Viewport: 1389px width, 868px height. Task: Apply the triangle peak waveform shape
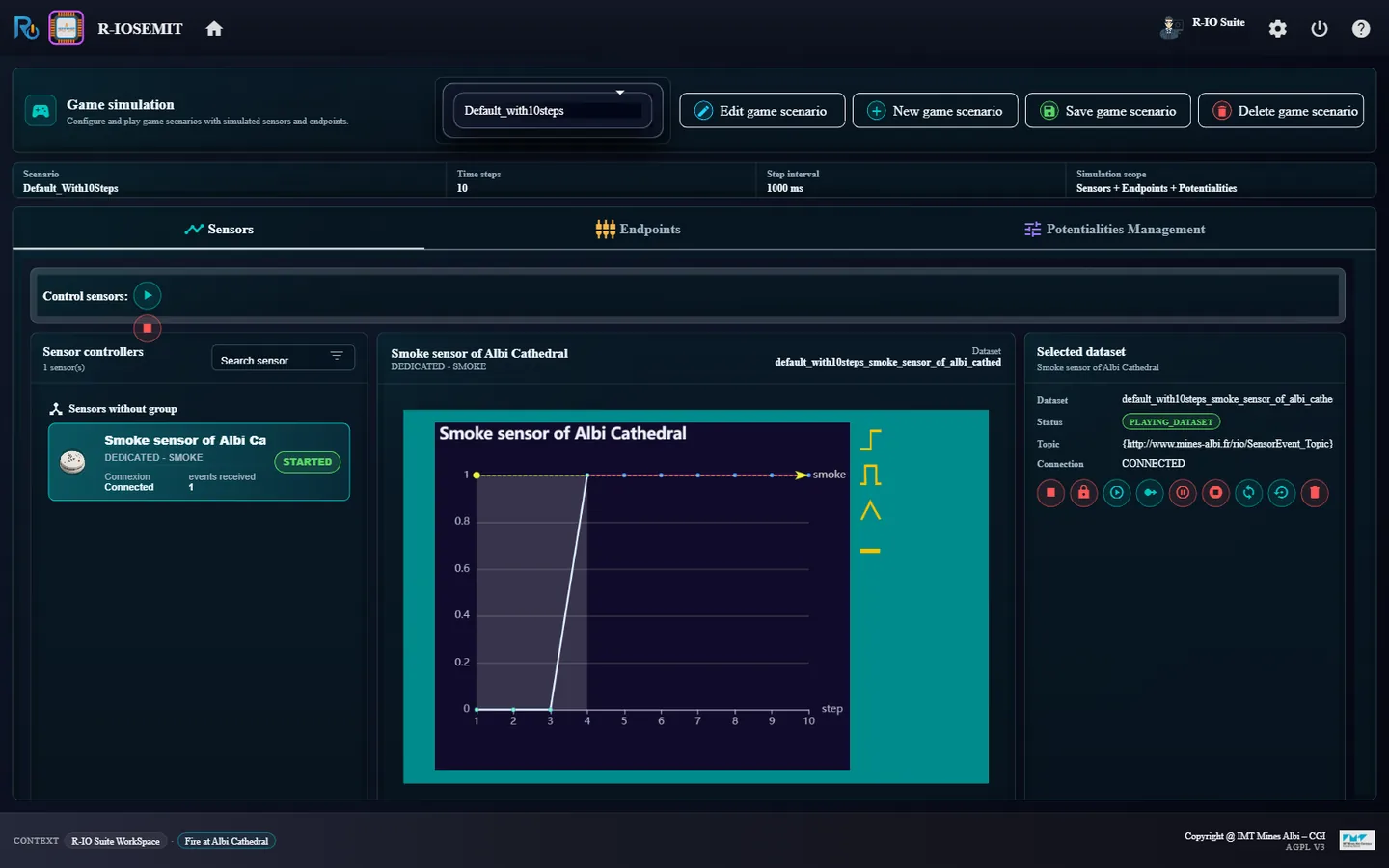click(870, 510)
